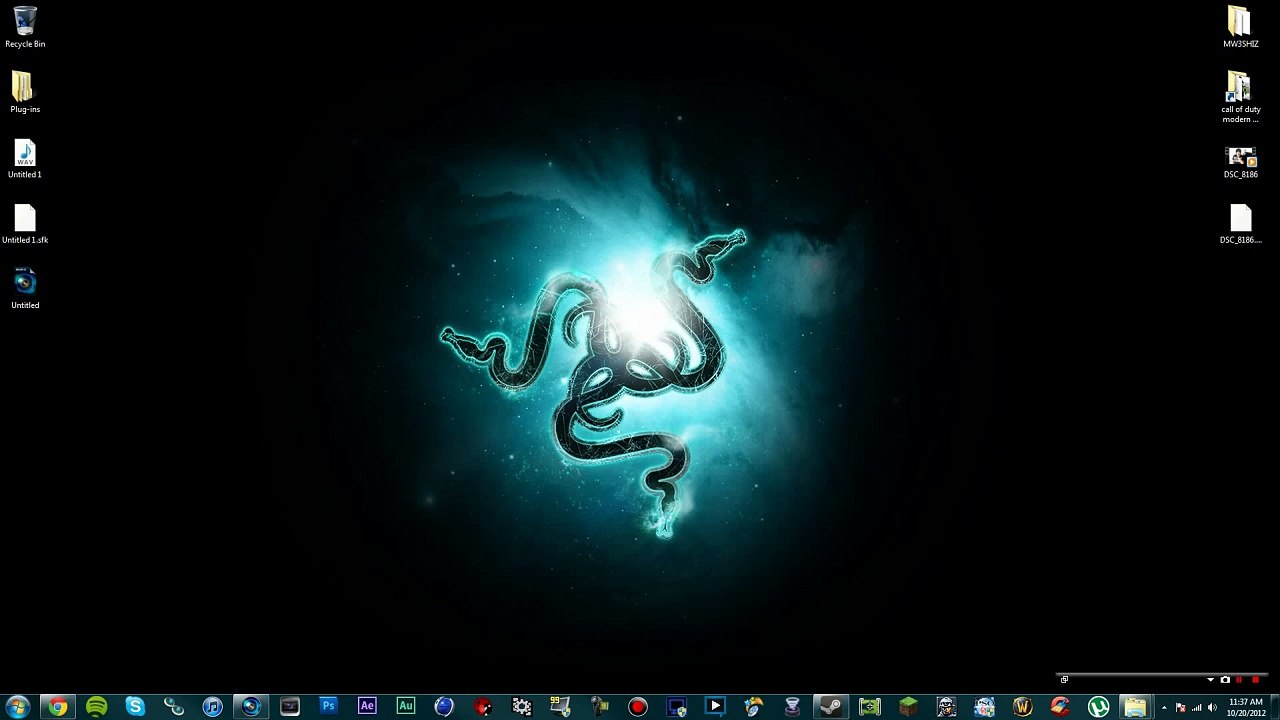Click the Show desktop button
Image resolution: width=1280 pixels, height=720 pixels.
pyautogui.click(x=1274, y=707)
